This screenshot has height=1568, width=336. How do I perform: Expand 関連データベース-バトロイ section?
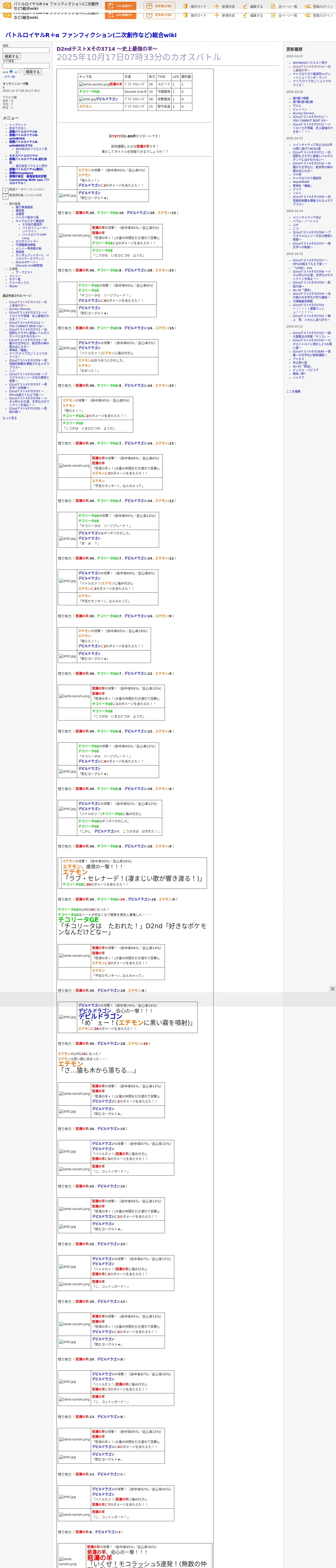click(5, 191)
